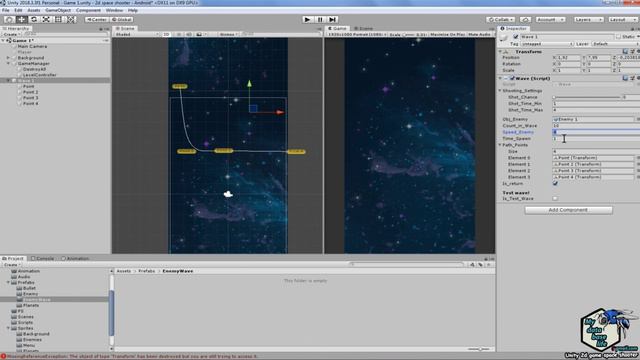Image resolution: width=640 pixels, height=360 pixels.
Task: Adjust the Shot_Chance slider
Action: (x=587, y=97)
